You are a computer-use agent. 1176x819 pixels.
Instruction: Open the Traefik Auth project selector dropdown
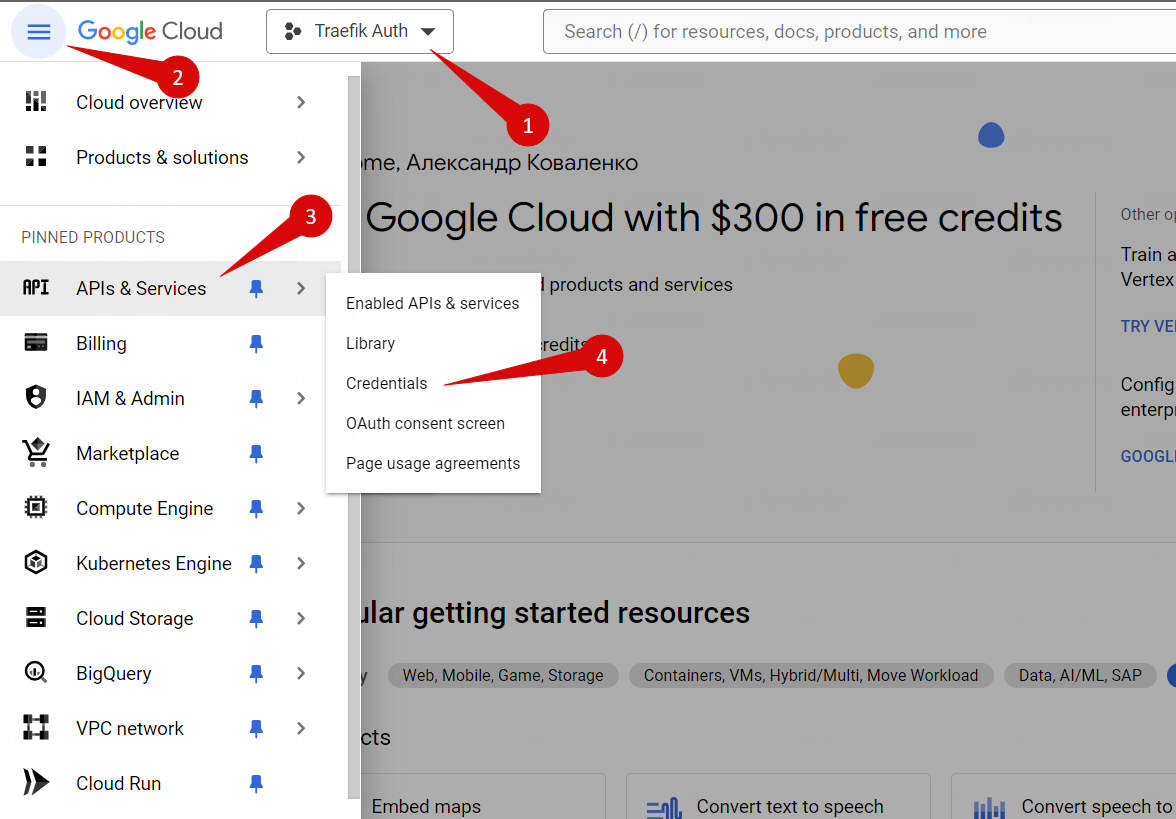pos(360,32)
